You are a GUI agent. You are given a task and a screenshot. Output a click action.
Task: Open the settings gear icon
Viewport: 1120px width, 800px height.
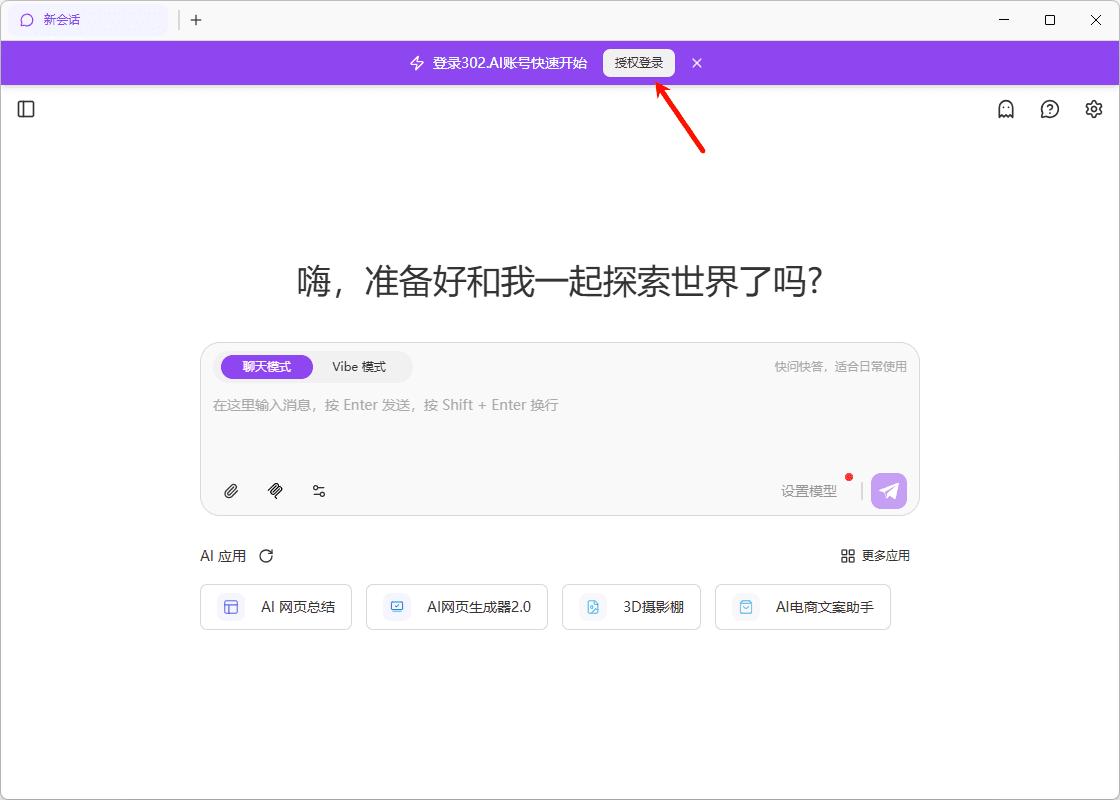1094,109
